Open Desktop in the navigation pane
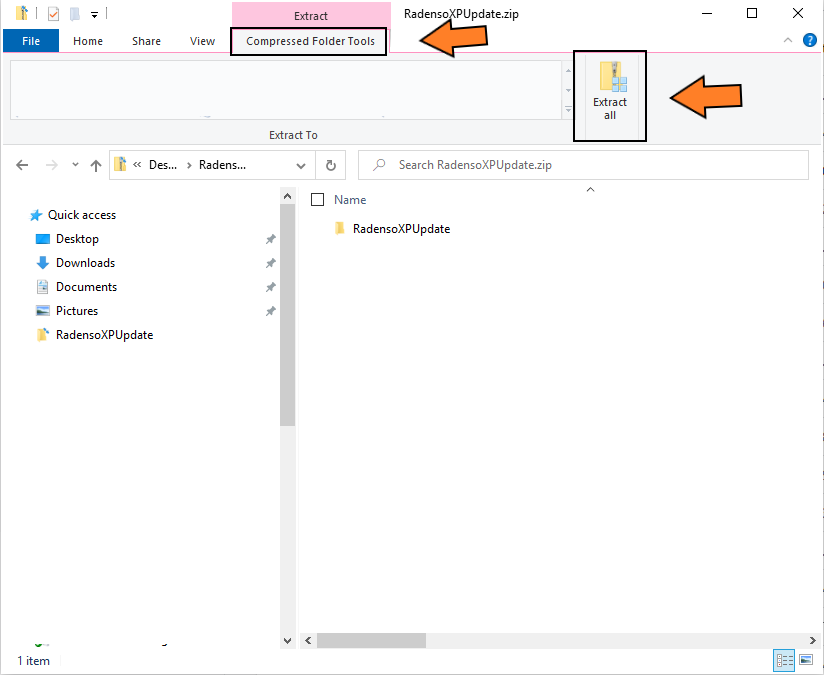 pyautogui.click(x=77, y=239)
